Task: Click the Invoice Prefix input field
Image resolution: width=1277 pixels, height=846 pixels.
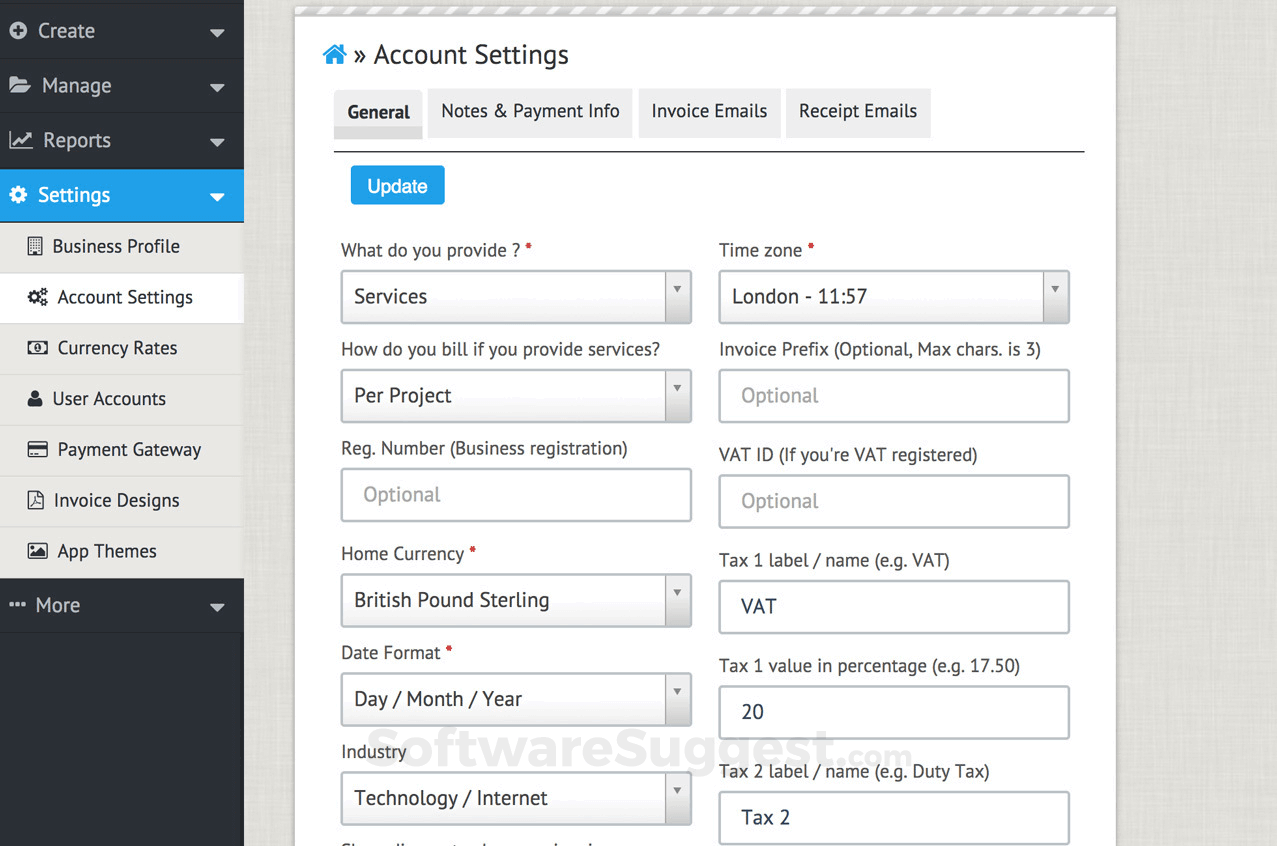Action: [893, 396]
